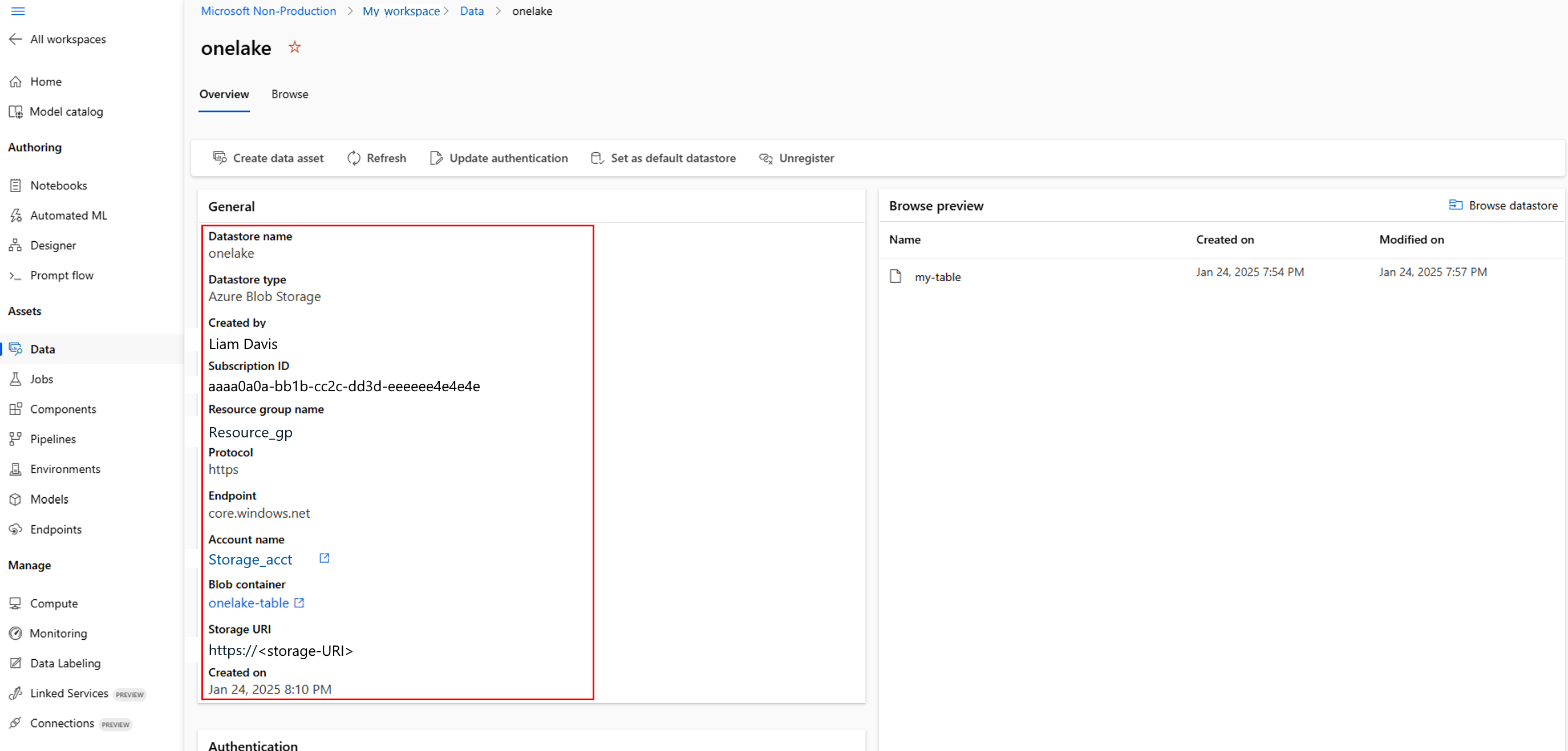Switch to the Browse tab
Screen dimensions: 1568x751
290,94
